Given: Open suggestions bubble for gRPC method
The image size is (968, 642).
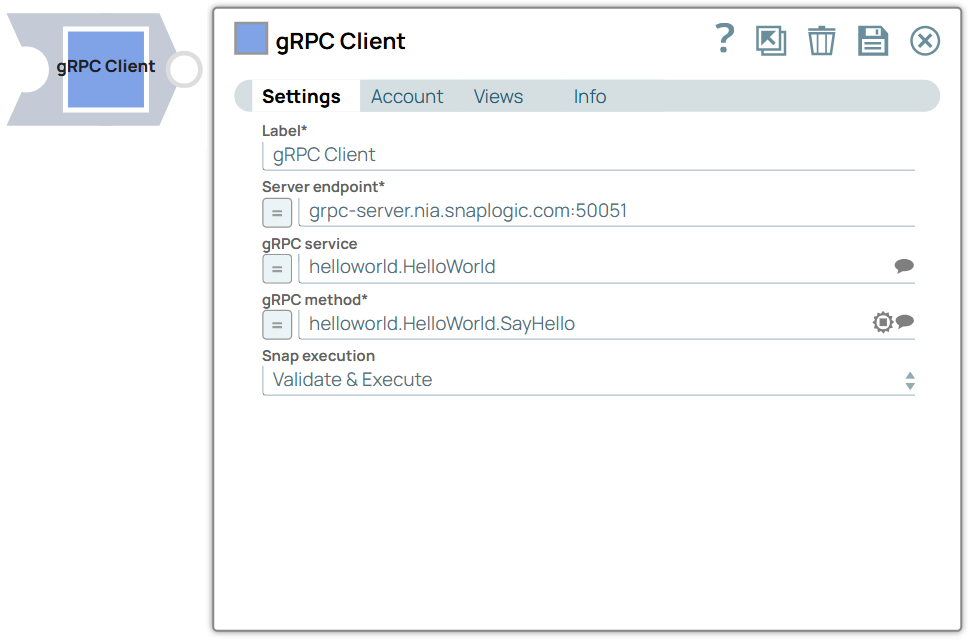Looking at the screenshot, I should click(905, 322).
